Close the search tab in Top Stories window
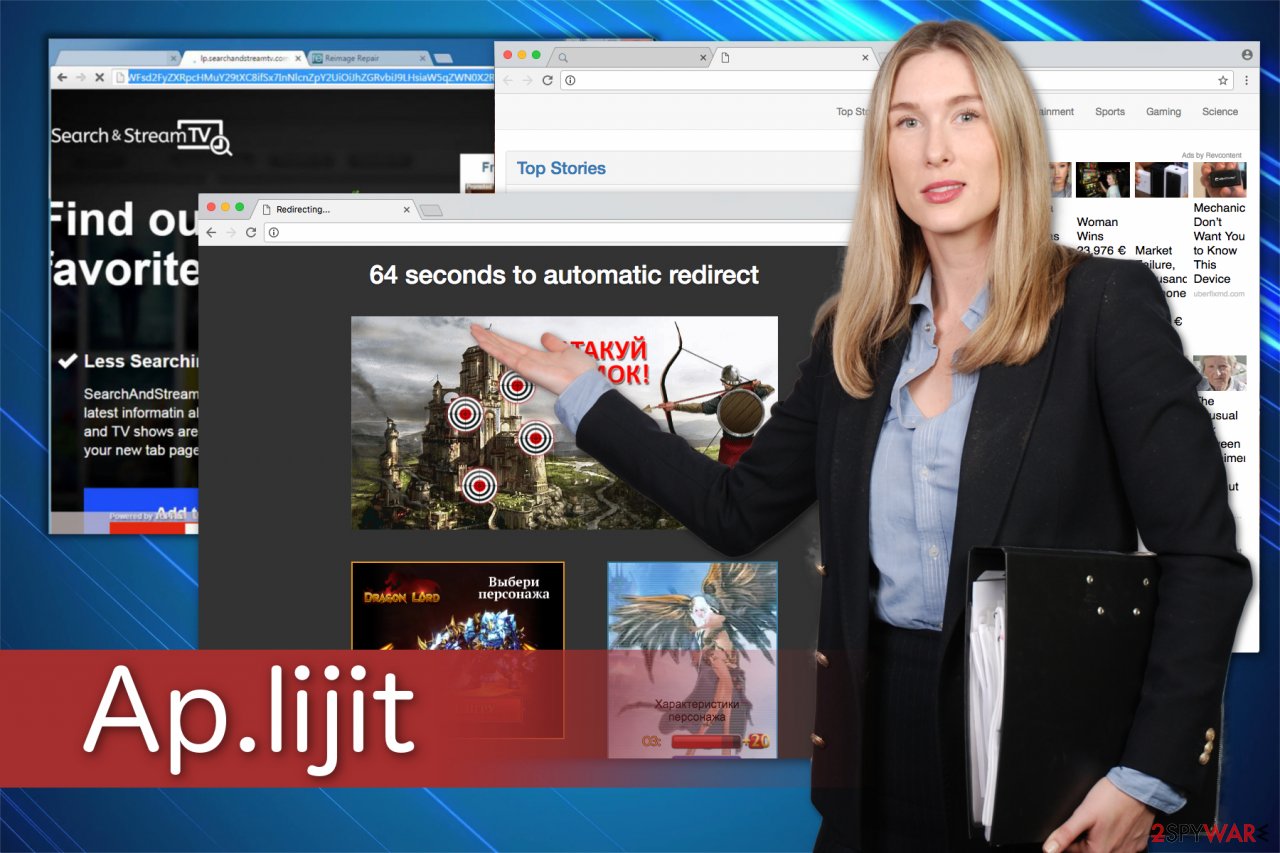Image resolution: width=1280 pixels, height=853 pixels. coord(703,58)
